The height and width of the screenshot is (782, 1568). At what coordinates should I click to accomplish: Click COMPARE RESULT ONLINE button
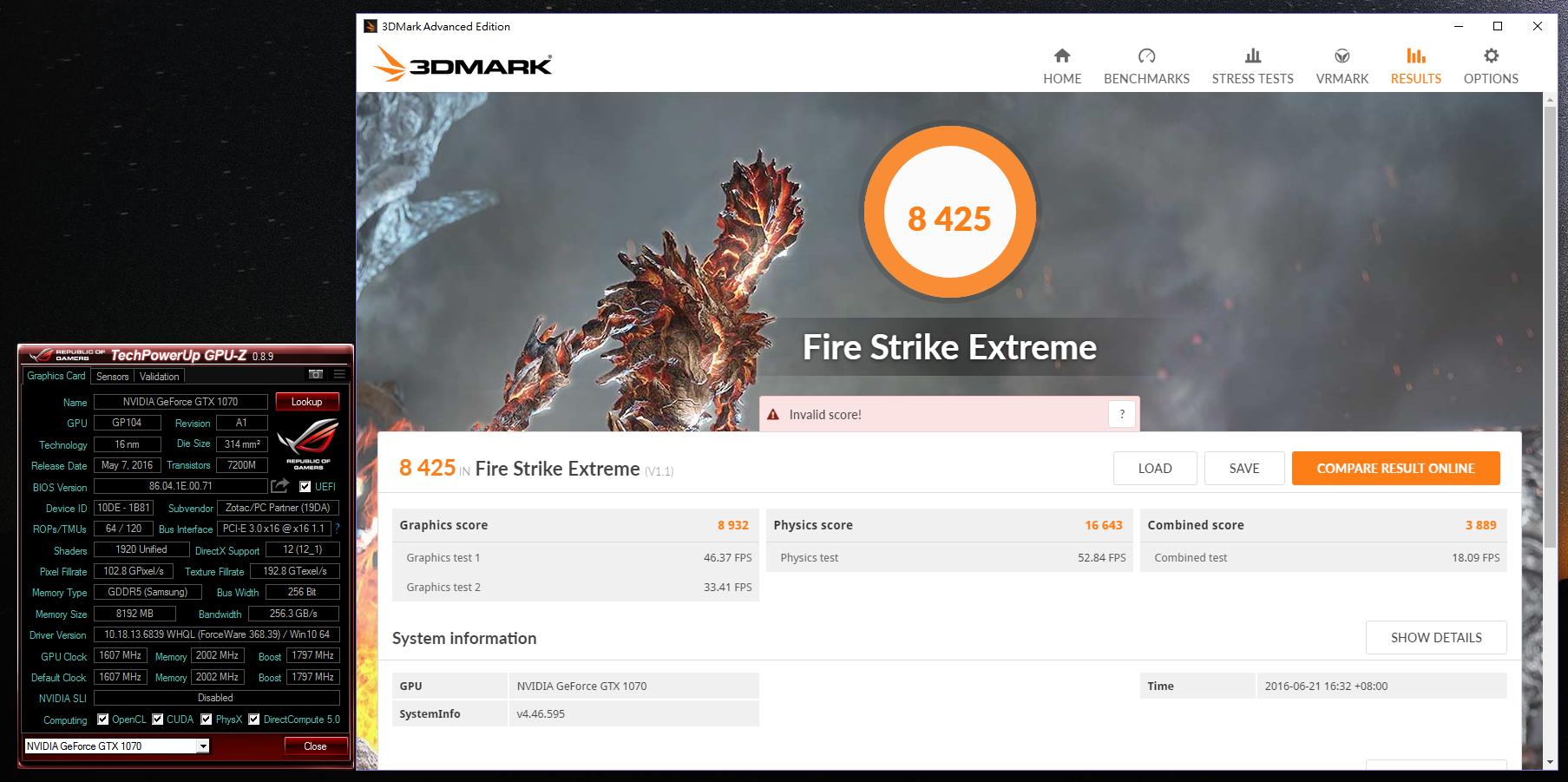[1396, 469]
